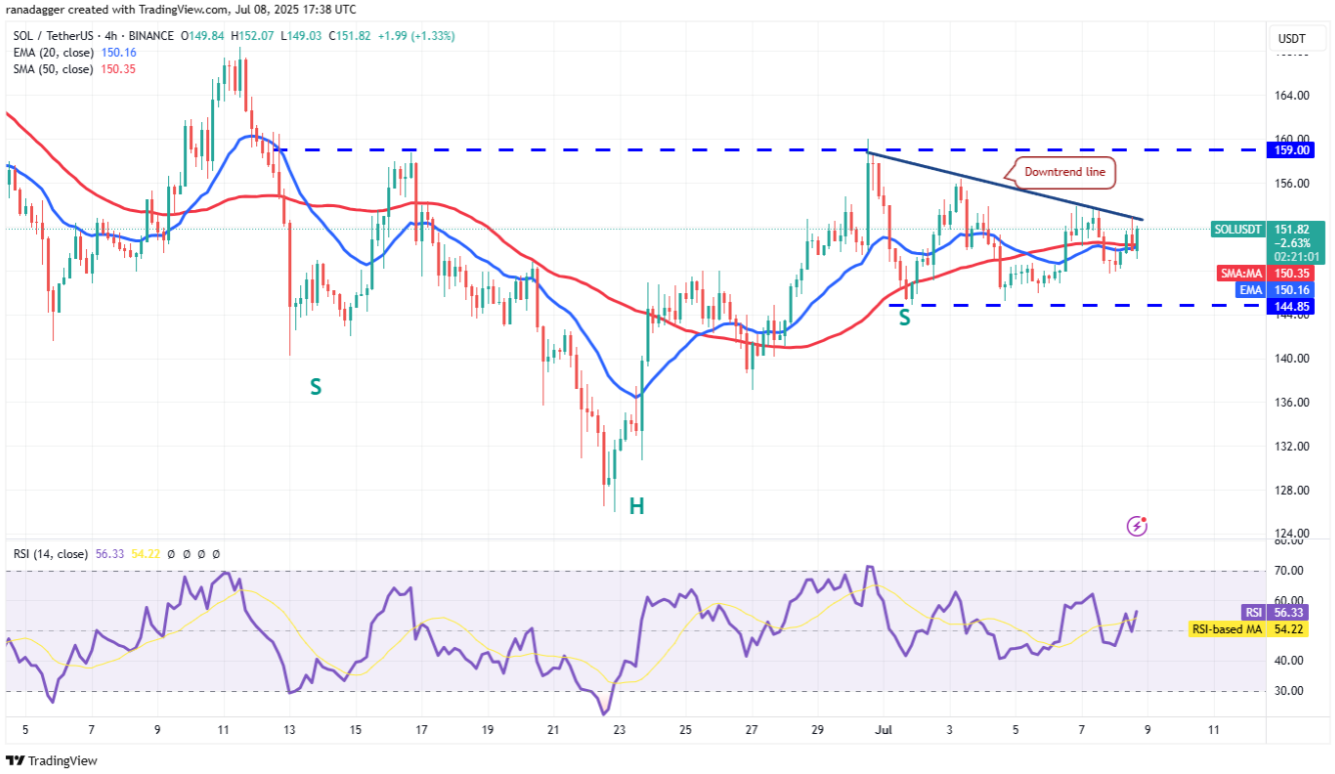Select the Downtrend line callout label

(1065, 173)
